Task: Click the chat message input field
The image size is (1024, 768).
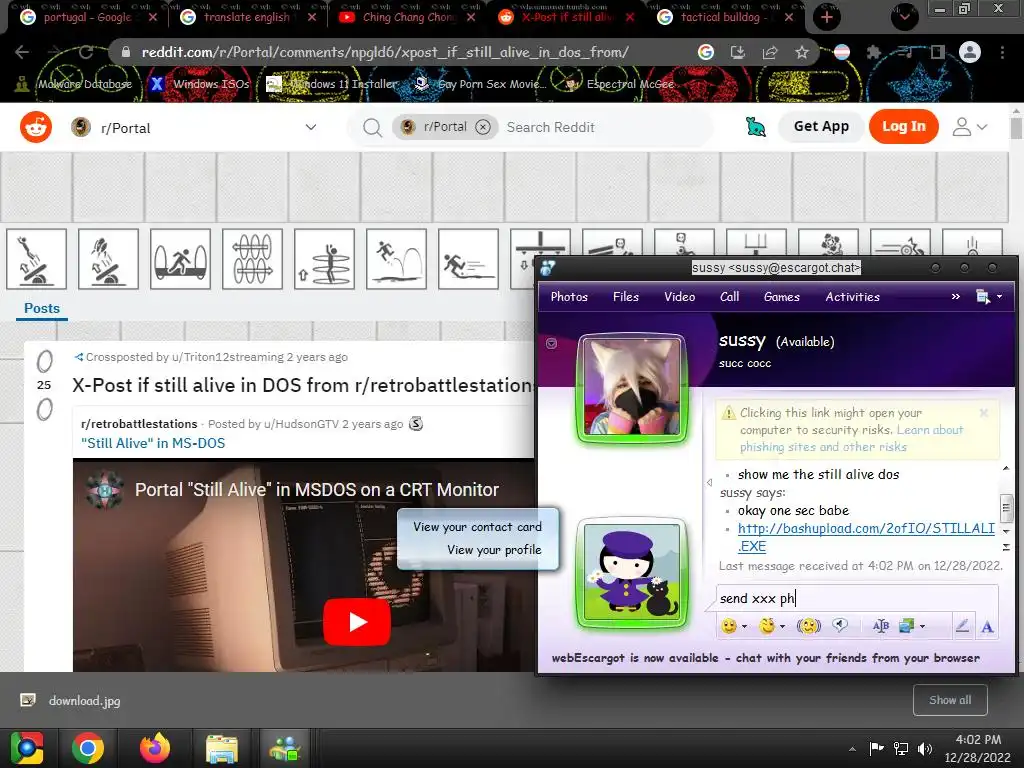Action: 857,598
